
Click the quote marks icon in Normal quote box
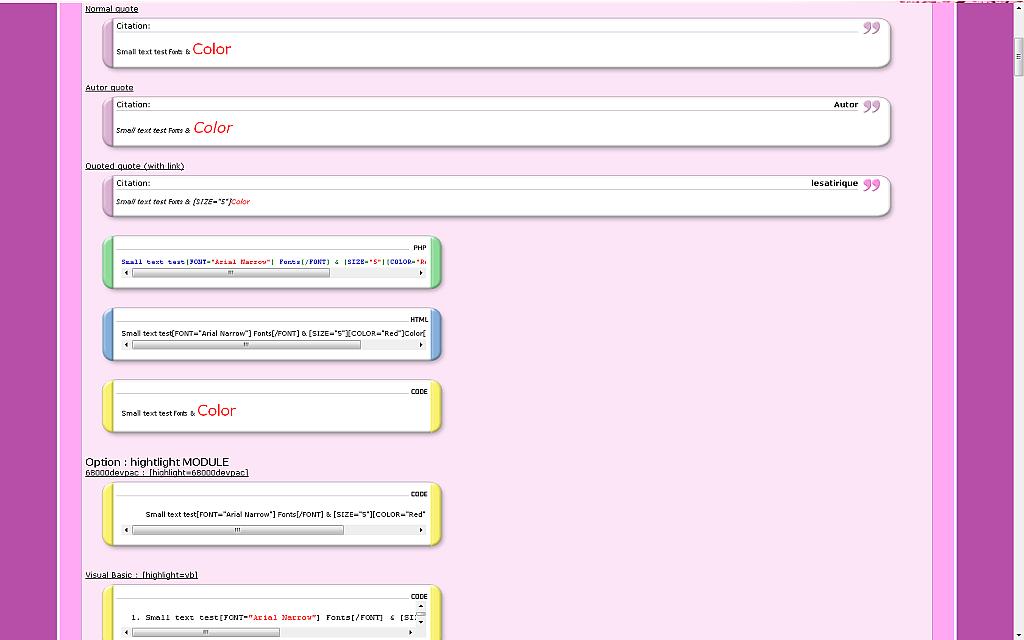871,28
